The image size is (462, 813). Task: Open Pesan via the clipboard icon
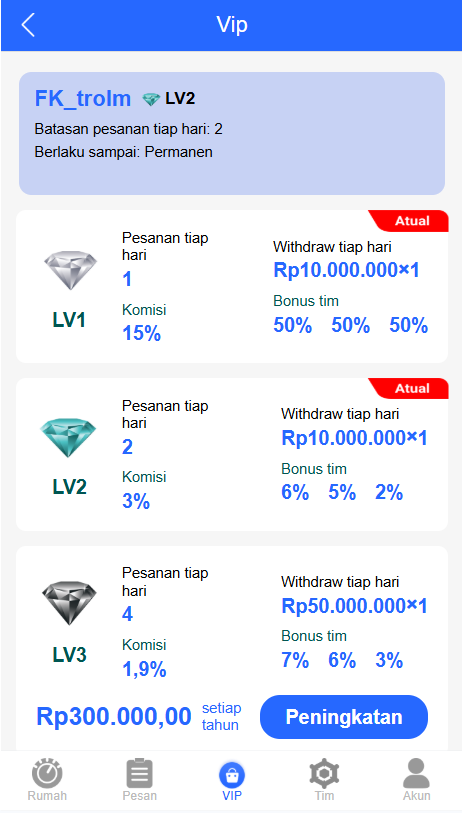(x=139, y=773)
